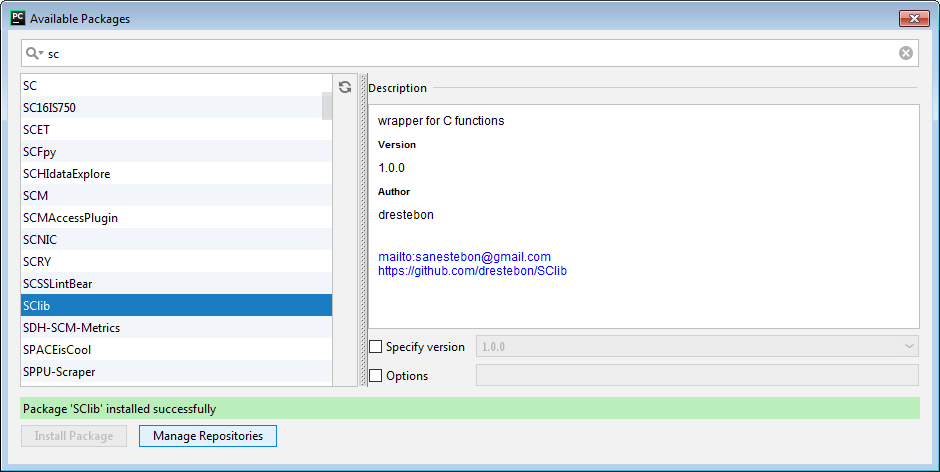Viewport: 940px width, 472px height.
Task: Click the 'installed successfully' status message
Action: pyautogui.click(x=469, y=408)
